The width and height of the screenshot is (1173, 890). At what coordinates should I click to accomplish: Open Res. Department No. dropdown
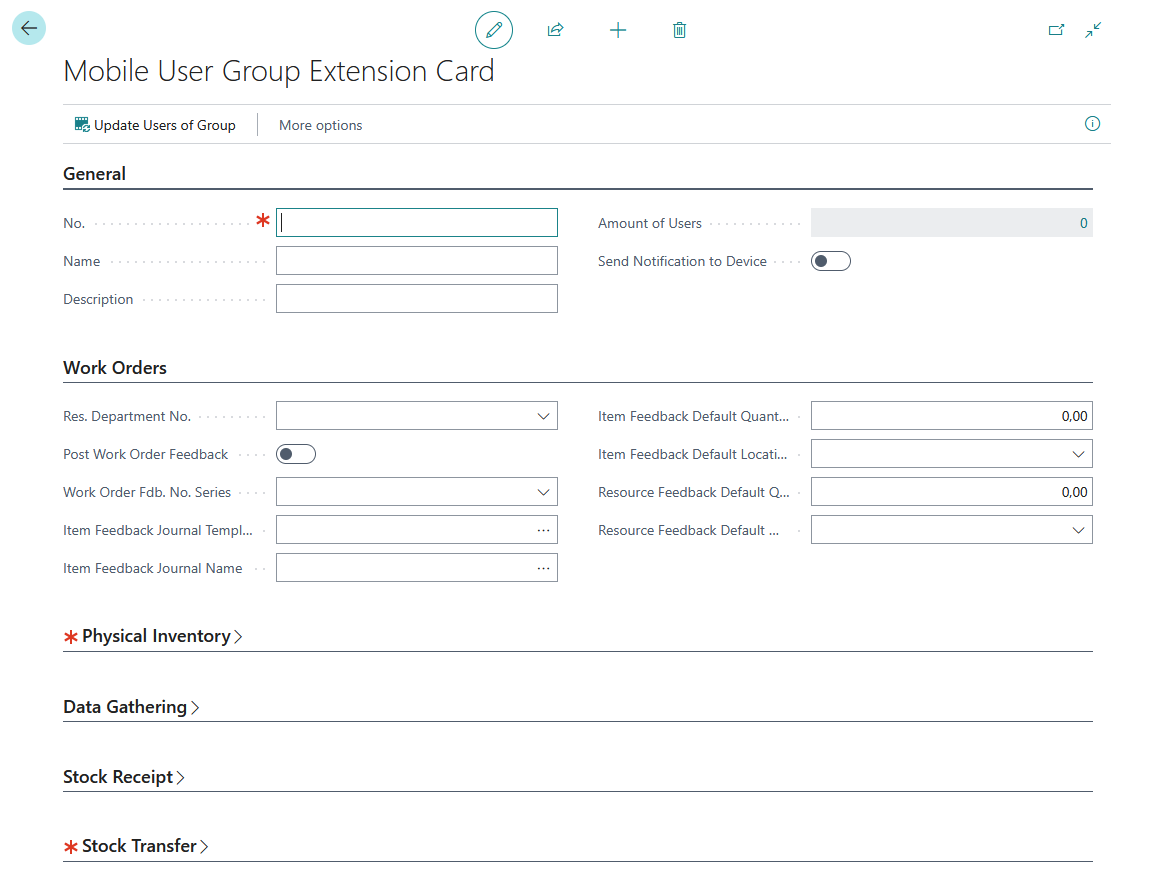pyautogui.click(x=543, y=416)
